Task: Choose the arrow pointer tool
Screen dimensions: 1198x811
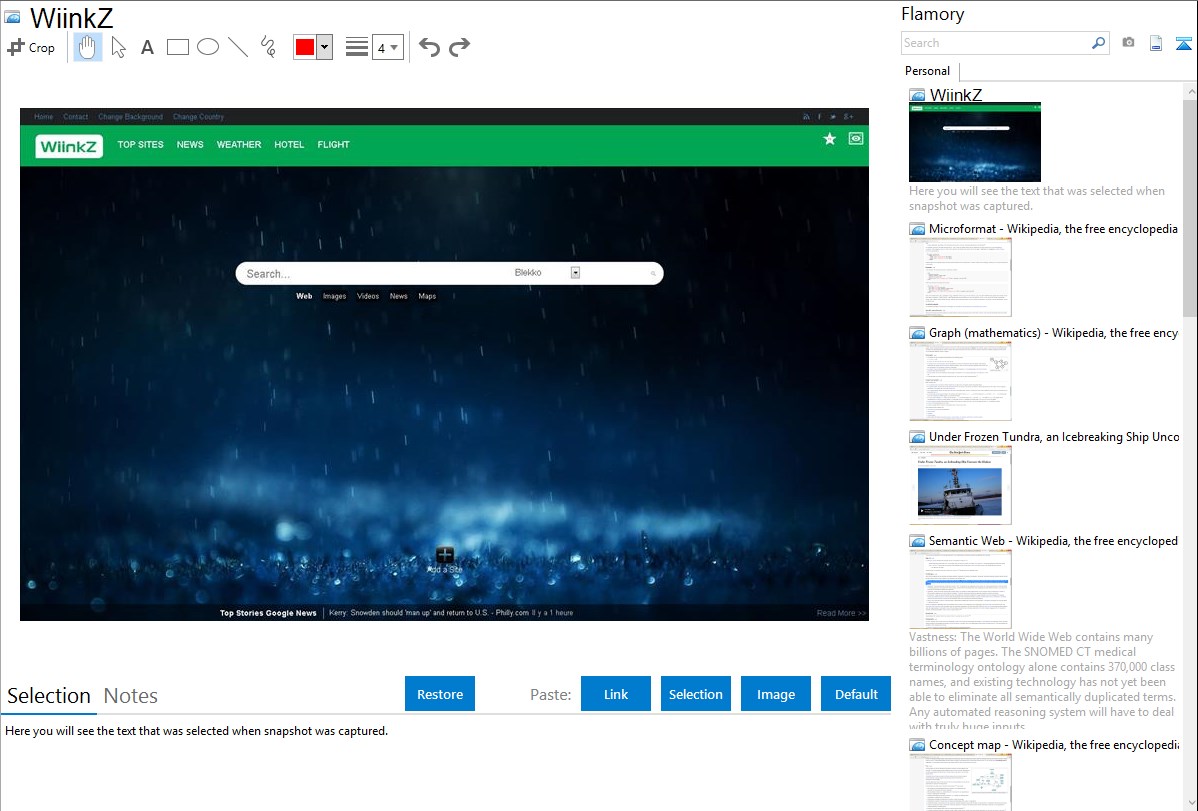Action: 118,47
